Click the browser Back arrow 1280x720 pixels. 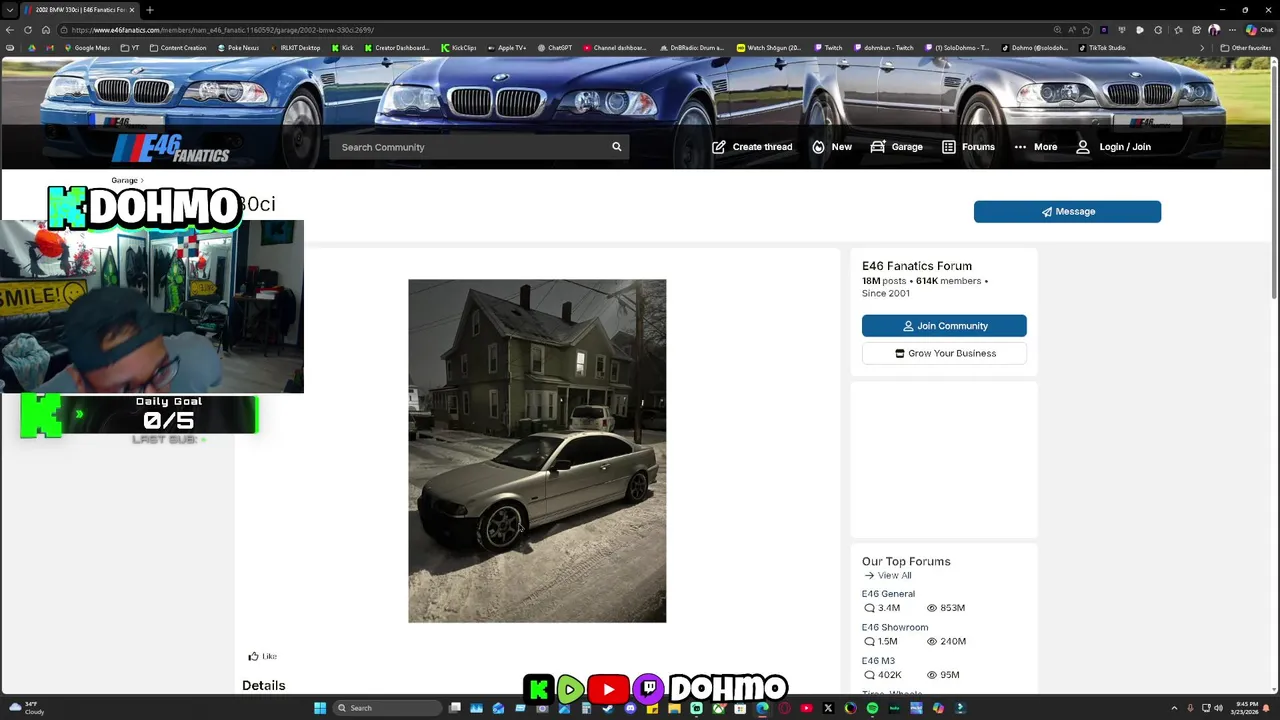[10, 30]
